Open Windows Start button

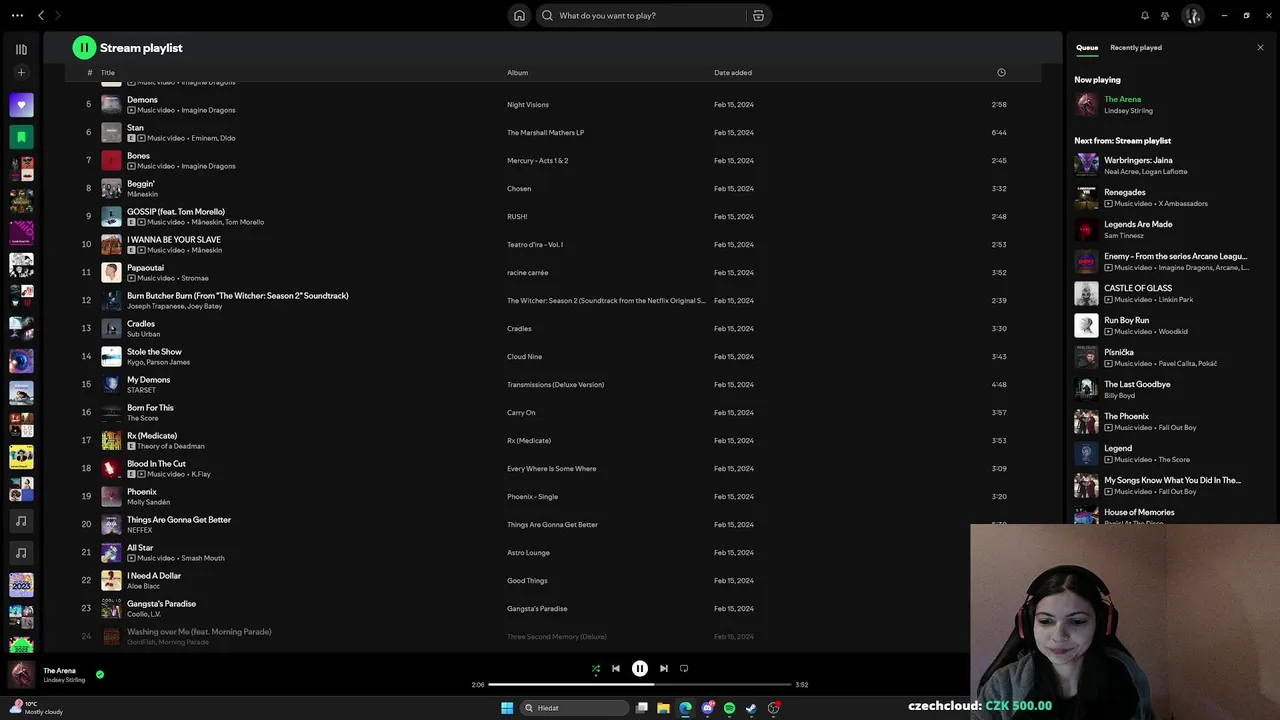507,708
